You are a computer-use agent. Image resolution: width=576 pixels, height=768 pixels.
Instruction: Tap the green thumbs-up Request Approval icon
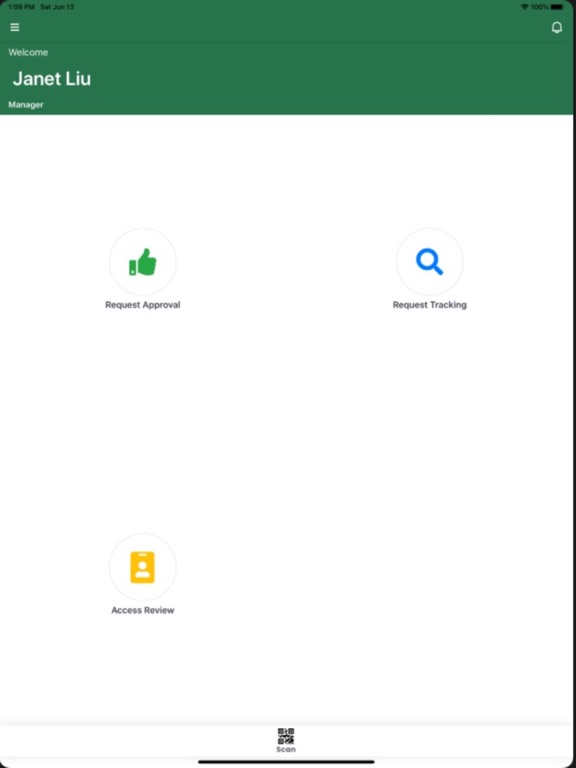(143, 262)
